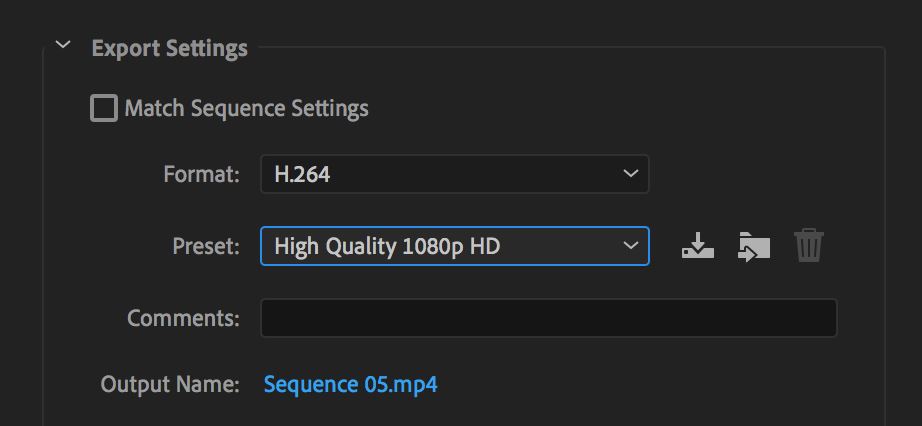Click the H.264 text in the Format box
922x426 pixels.
[302, 174]
